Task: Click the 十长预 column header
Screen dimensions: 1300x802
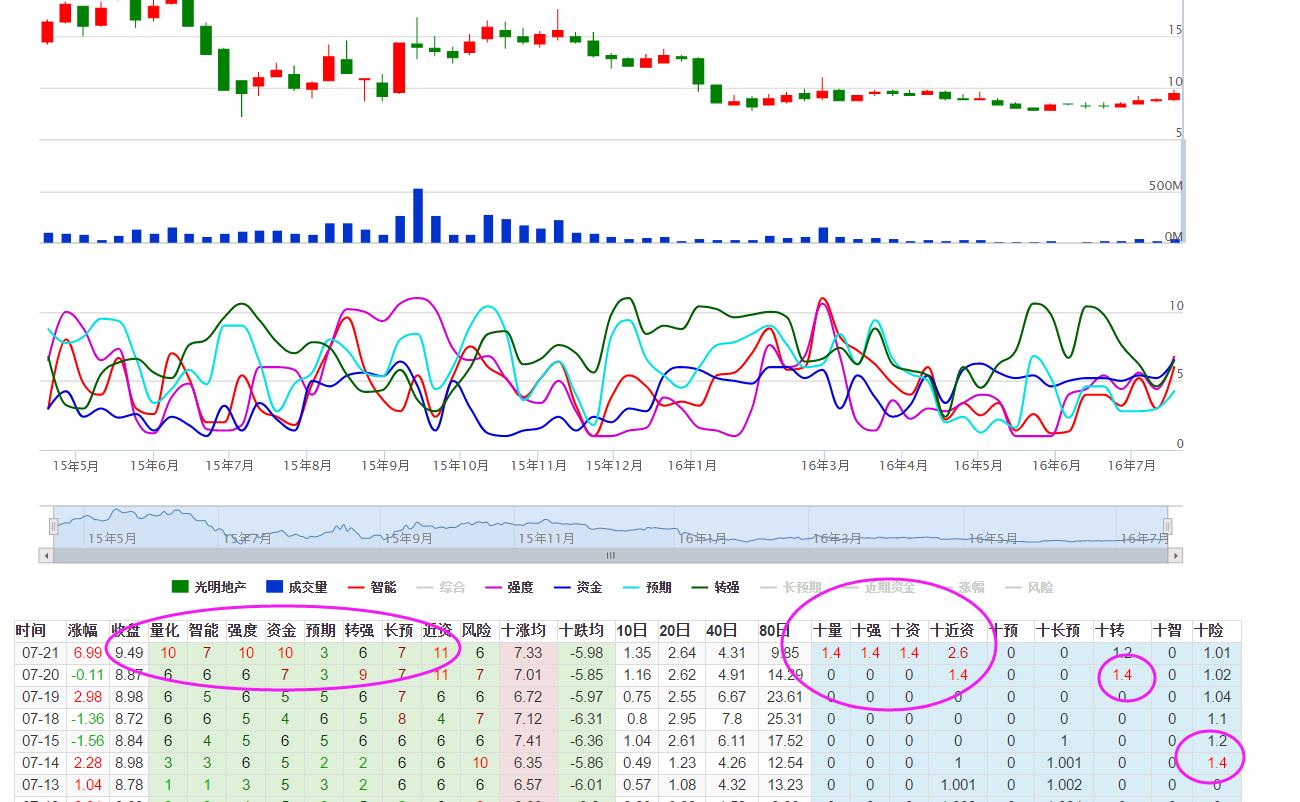Action: coord(1058,630)
